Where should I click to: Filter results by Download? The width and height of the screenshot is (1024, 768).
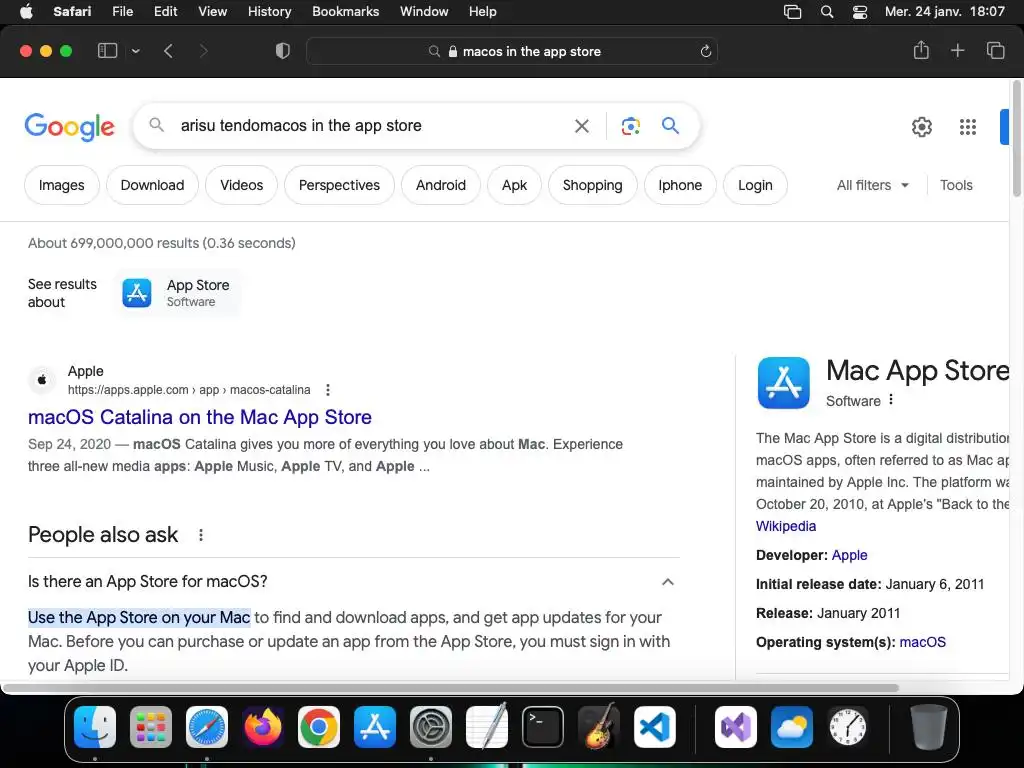tap(152, 185)
